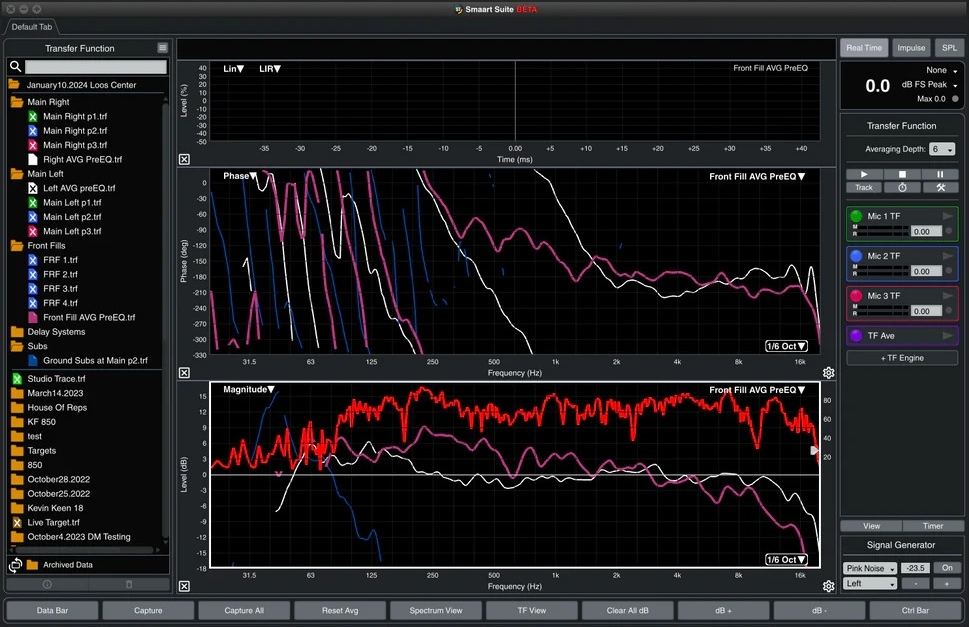This screenshot has width=969, height=627.
Task: Click the green trace icon beside Studio Trace.trf
Action: tap(17, 379)
